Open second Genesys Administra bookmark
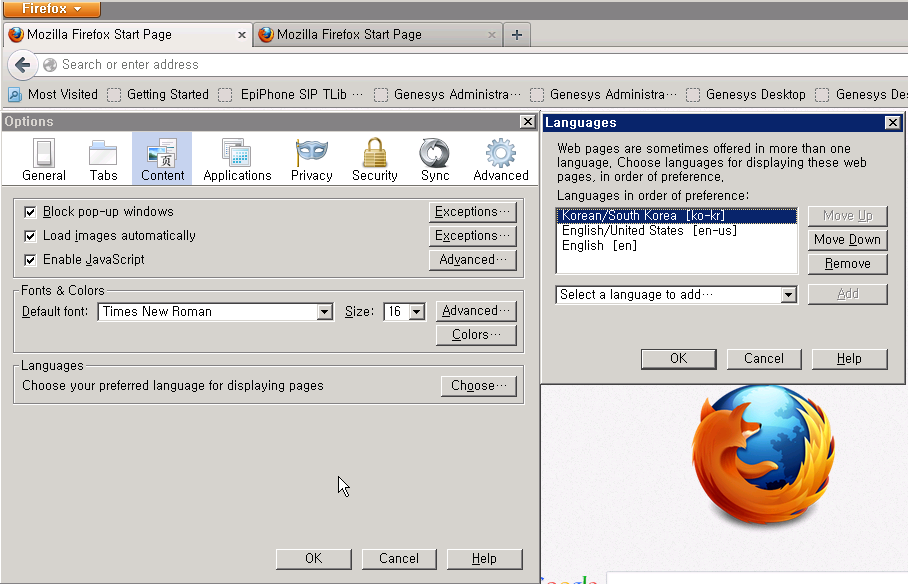 point(603,94)
